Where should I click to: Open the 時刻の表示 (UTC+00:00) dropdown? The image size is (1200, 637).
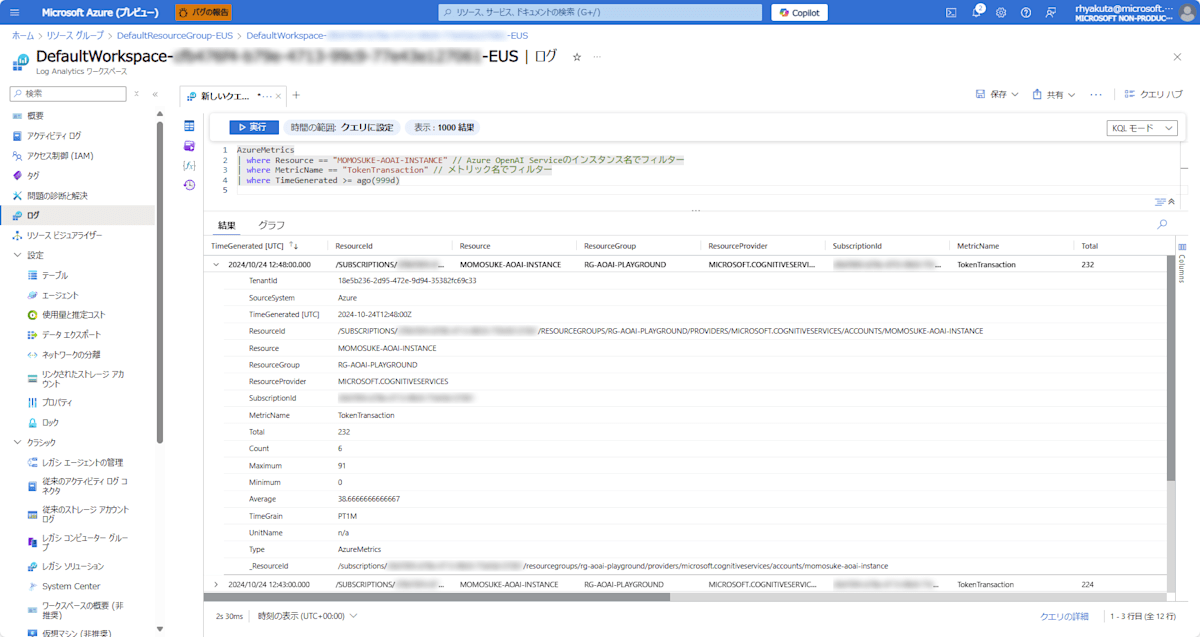click(x=308, y=616)
